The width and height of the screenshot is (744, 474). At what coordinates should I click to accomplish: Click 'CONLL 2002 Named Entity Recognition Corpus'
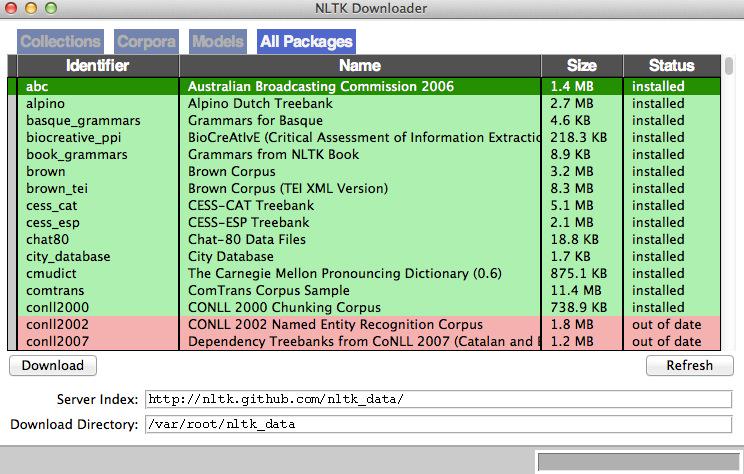(335, 325)
